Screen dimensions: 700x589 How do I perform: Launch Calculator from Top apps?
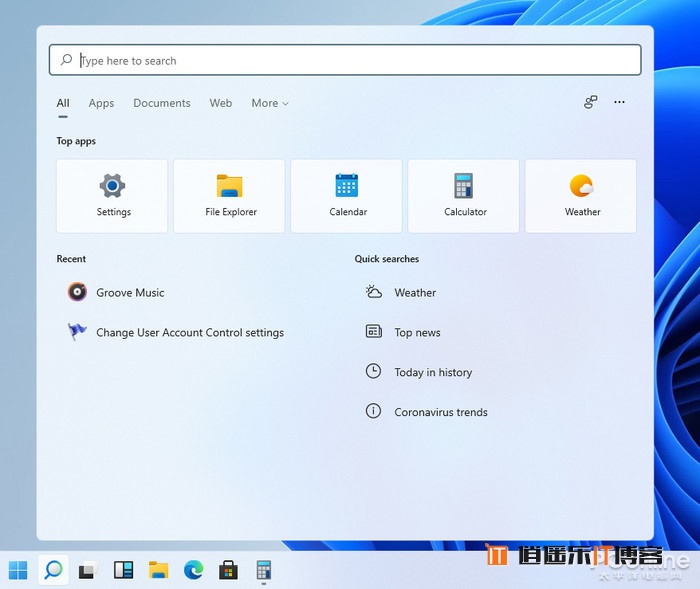click(463, 196)
